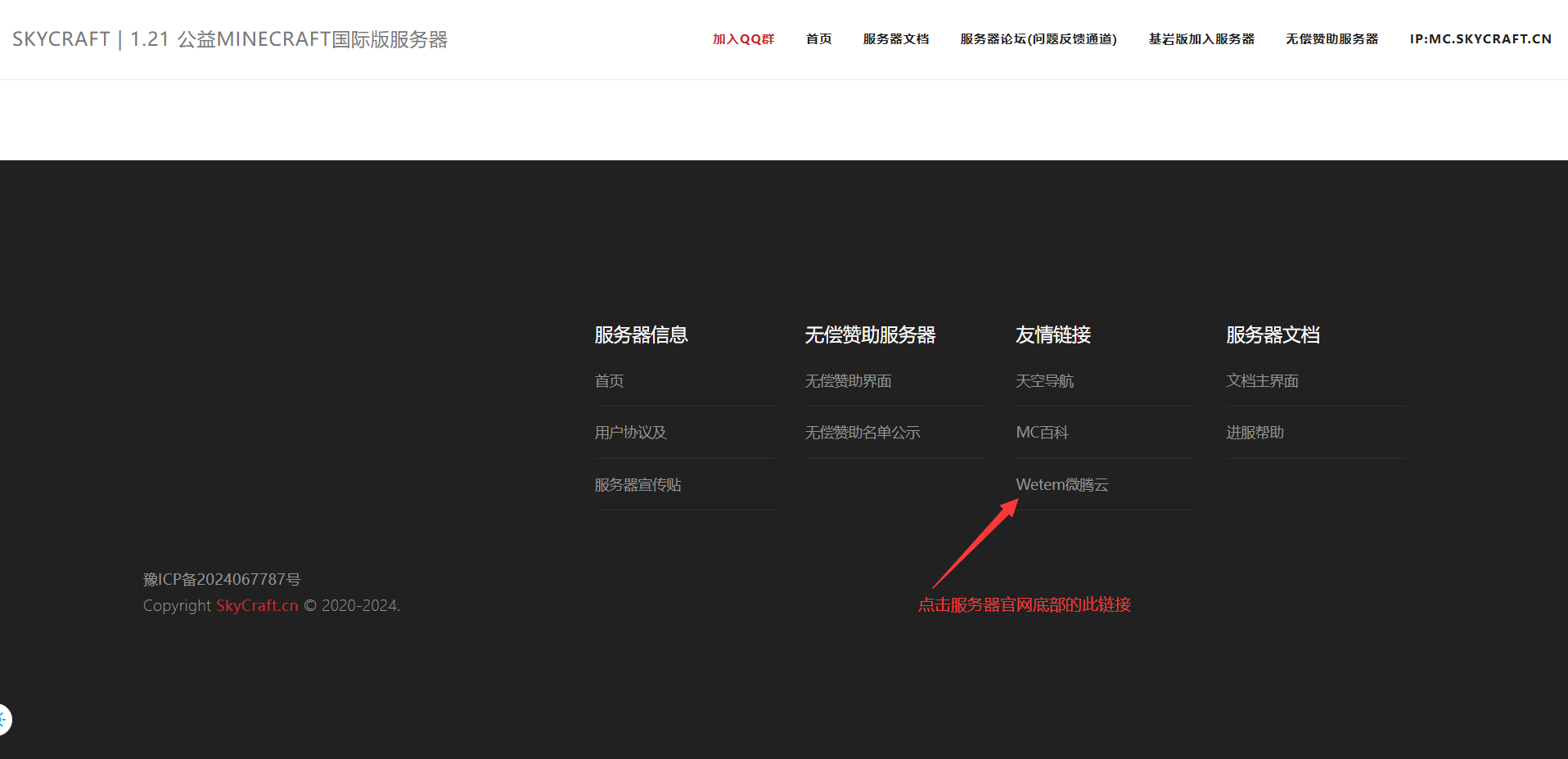Visit the 天空导航 friendly link
Screen dimensions: 1568x759
coord(1044,381)
